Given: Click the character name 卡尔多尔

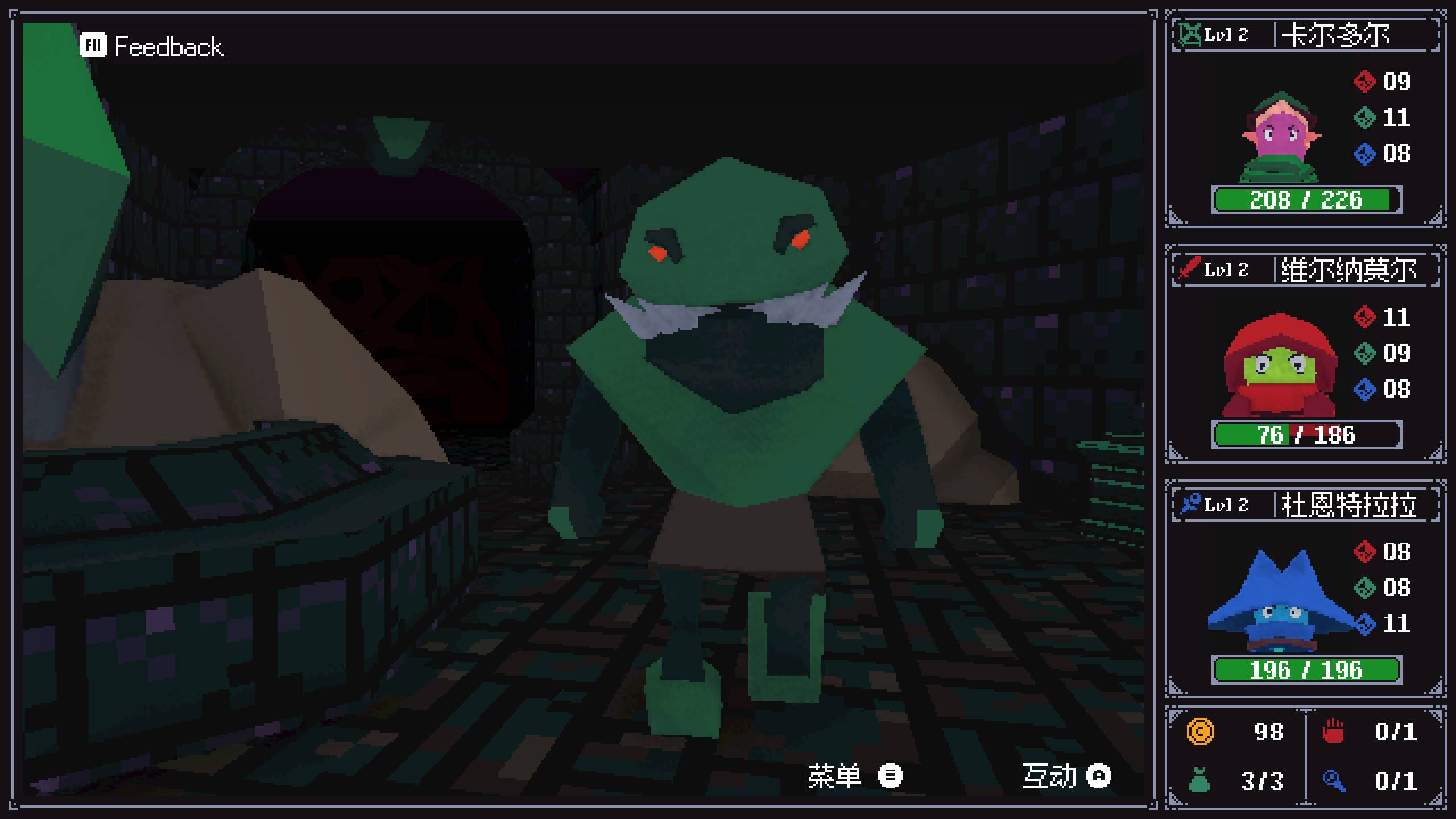Looking at the screenshot, I should [1335, 35].
